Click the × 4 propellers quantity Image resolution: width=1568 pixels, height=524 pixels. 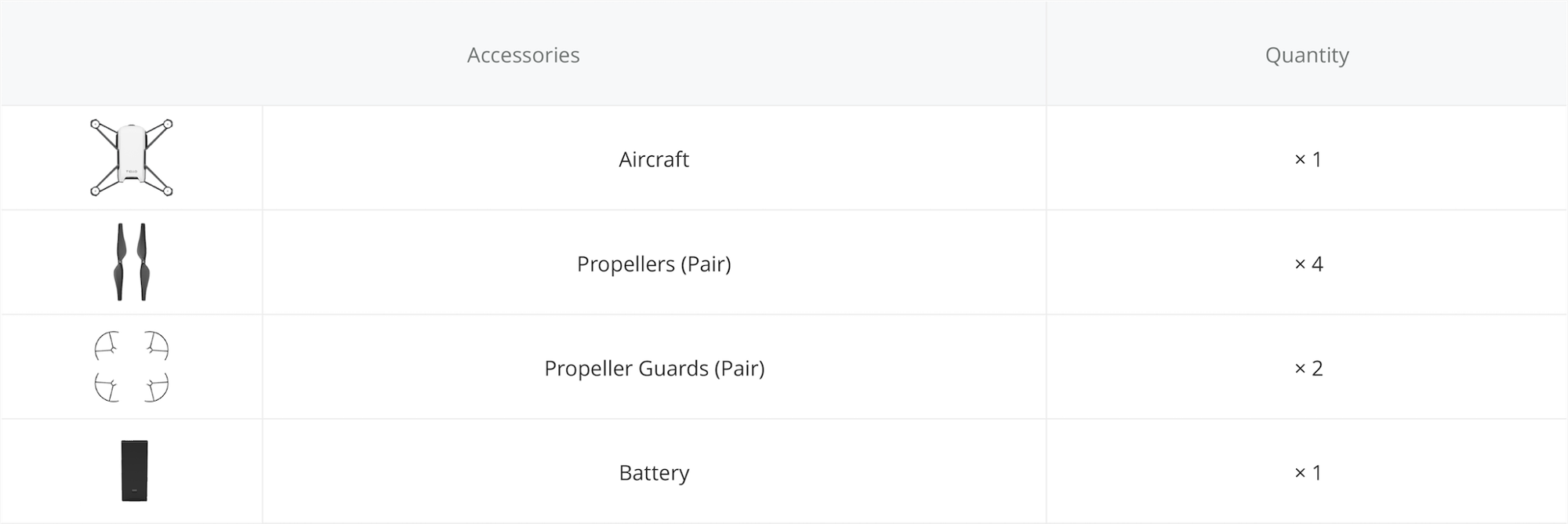tap(1308, 264)
